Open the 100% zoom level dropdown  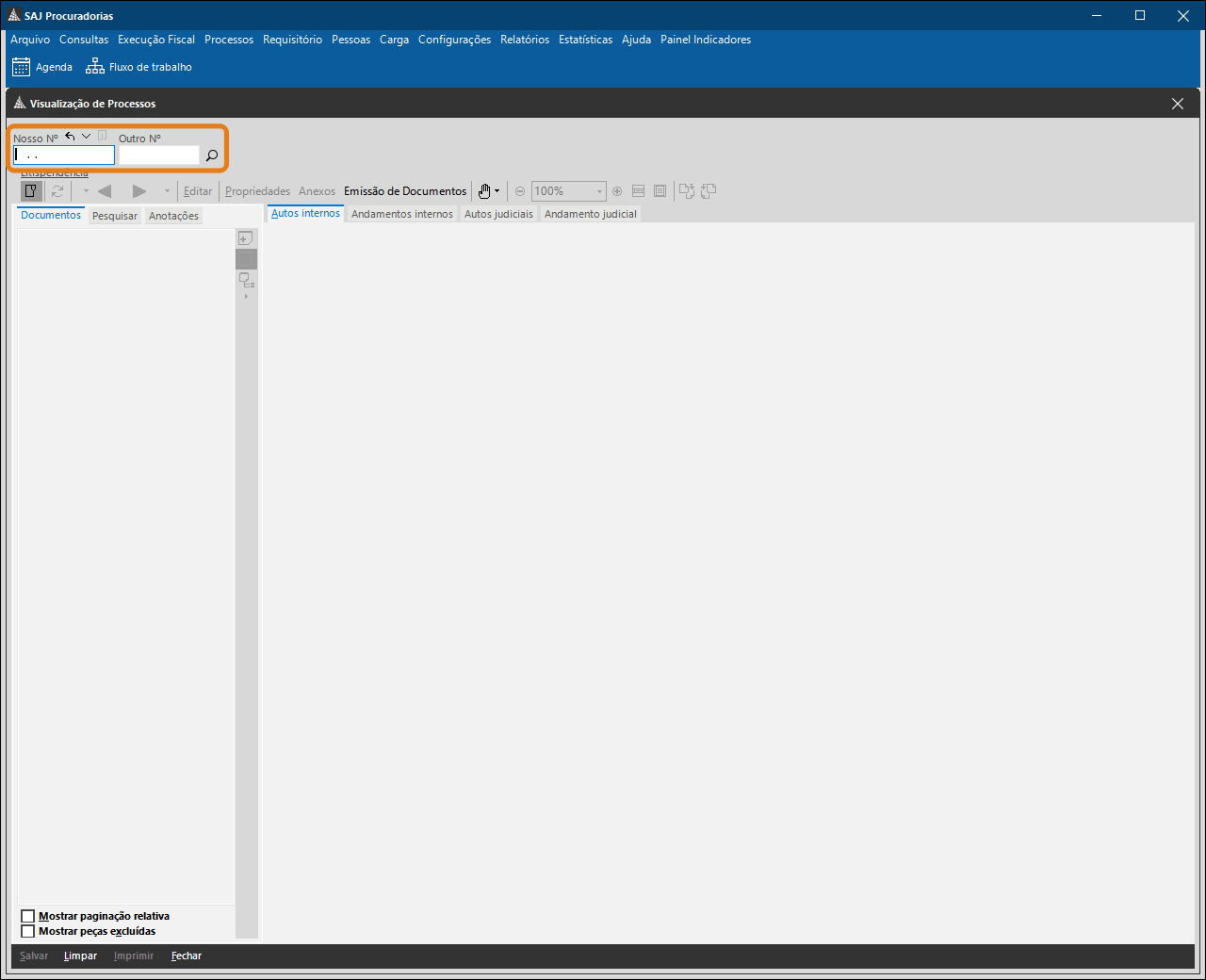(598, 191)
